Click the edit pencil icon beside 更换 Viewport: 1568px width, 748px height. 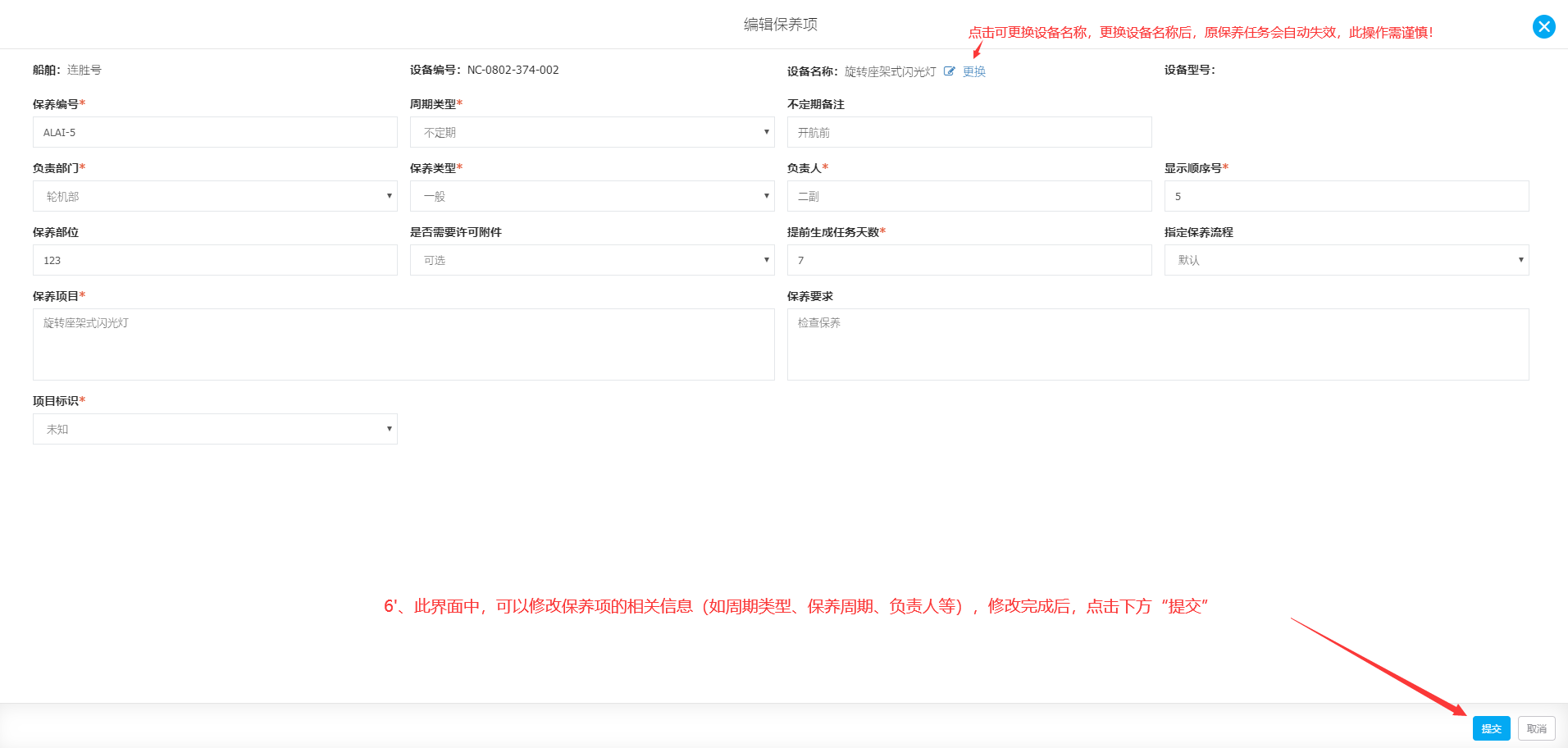coord(949,71)
